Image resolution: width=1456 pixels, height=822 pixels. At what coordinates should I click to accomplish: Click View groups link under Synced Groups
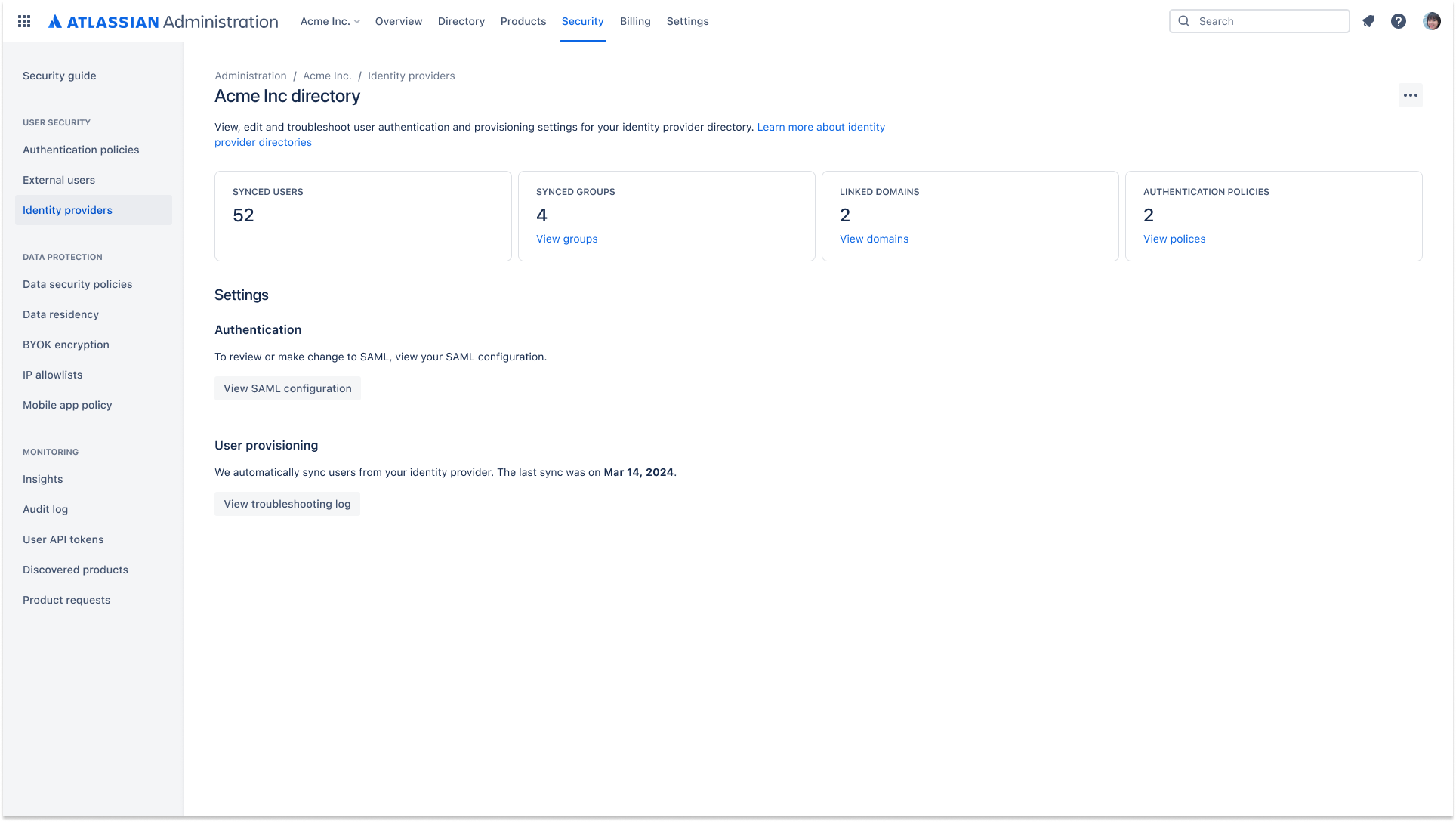point(567,238)
